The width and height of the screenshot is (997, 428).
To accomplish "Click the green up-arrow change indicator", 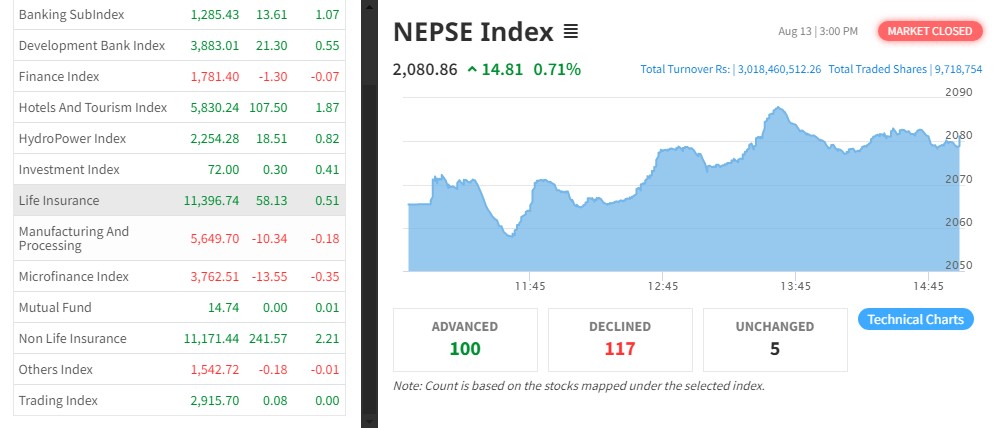I will coord(471,69).
